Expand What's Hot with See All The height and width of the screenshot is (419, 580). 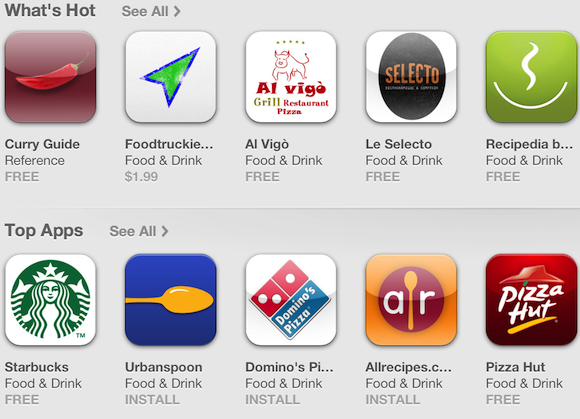click(151, 11)
